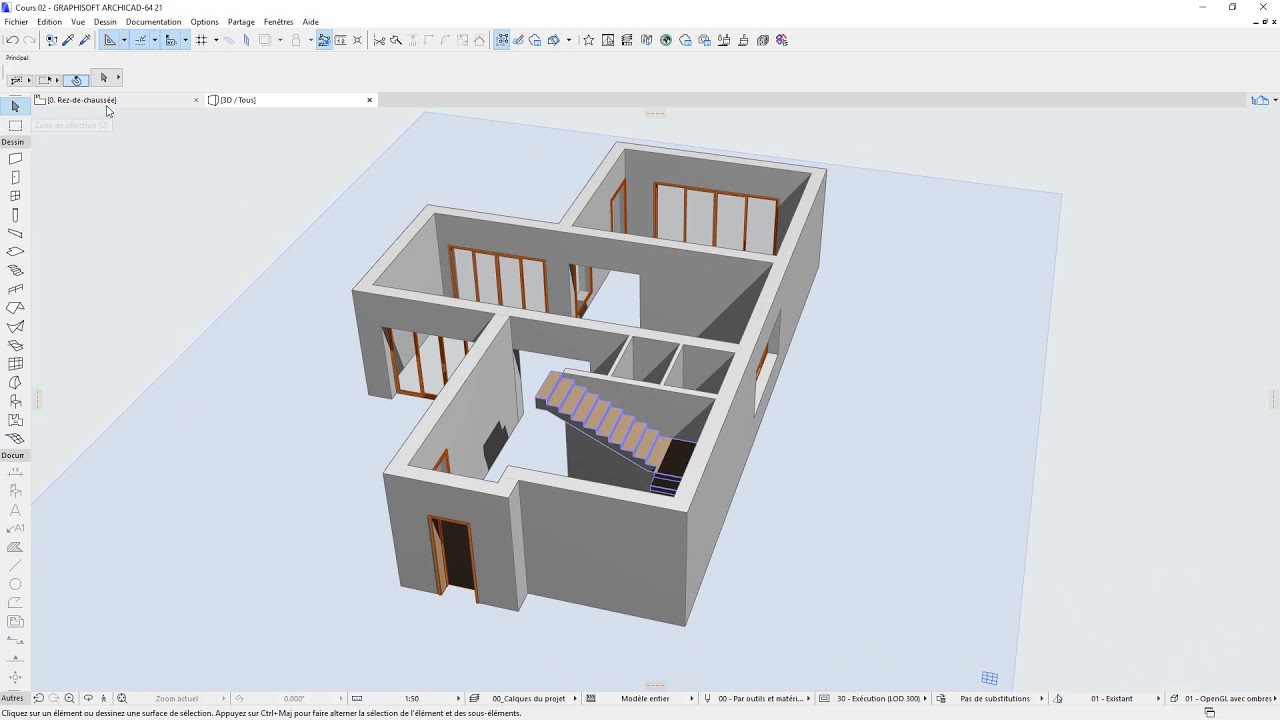Toggle the highlighted group suspend button
Screen dimensions: 1280x720
(502, 40)
